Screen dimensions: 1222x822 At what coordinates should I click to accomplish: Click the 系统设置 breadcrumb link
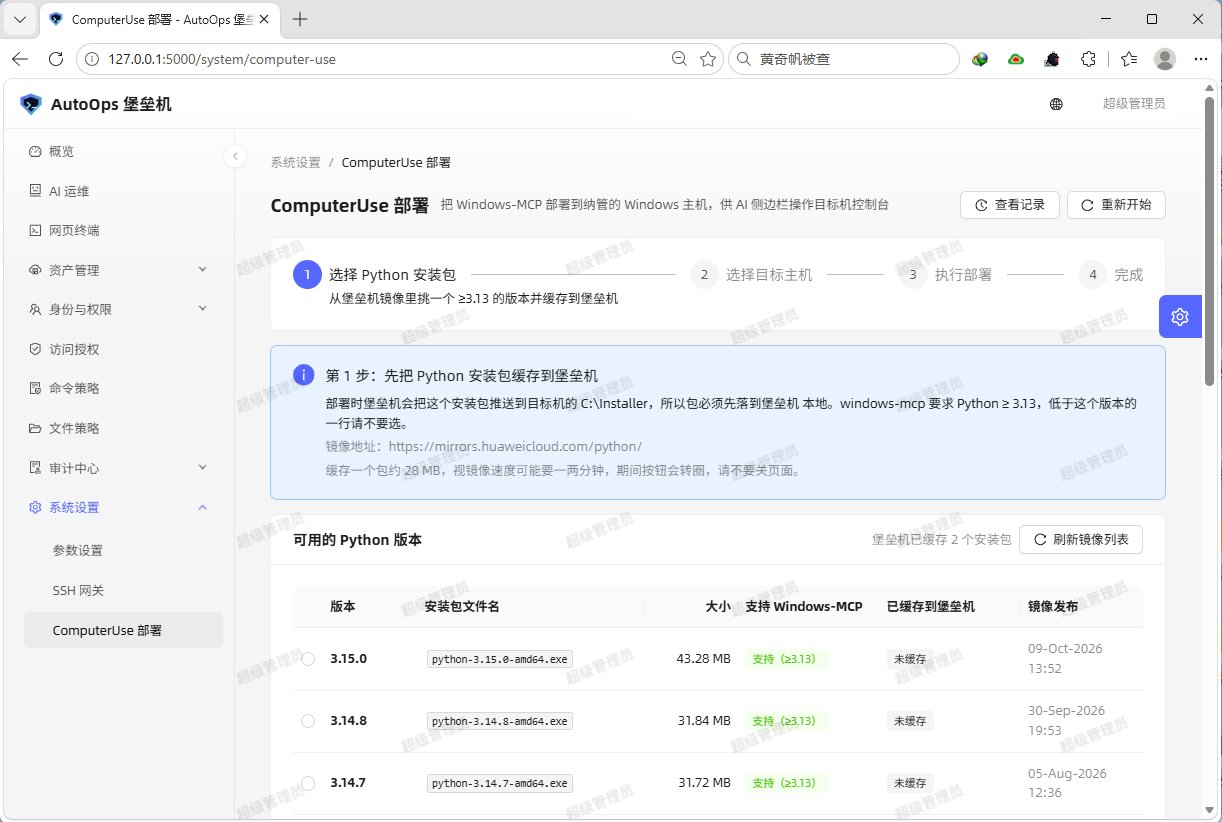(x=295, y=163)
